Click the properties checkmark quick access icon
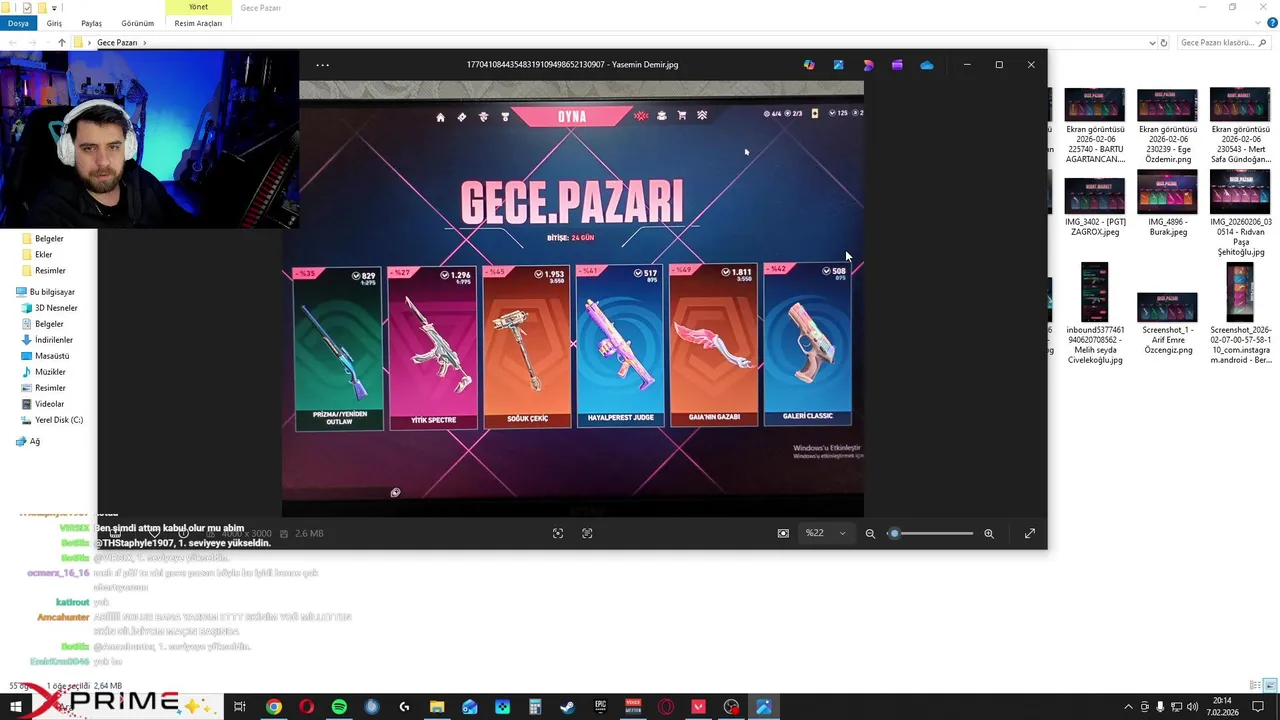The image size is (1280, 720). coord(28,7)
